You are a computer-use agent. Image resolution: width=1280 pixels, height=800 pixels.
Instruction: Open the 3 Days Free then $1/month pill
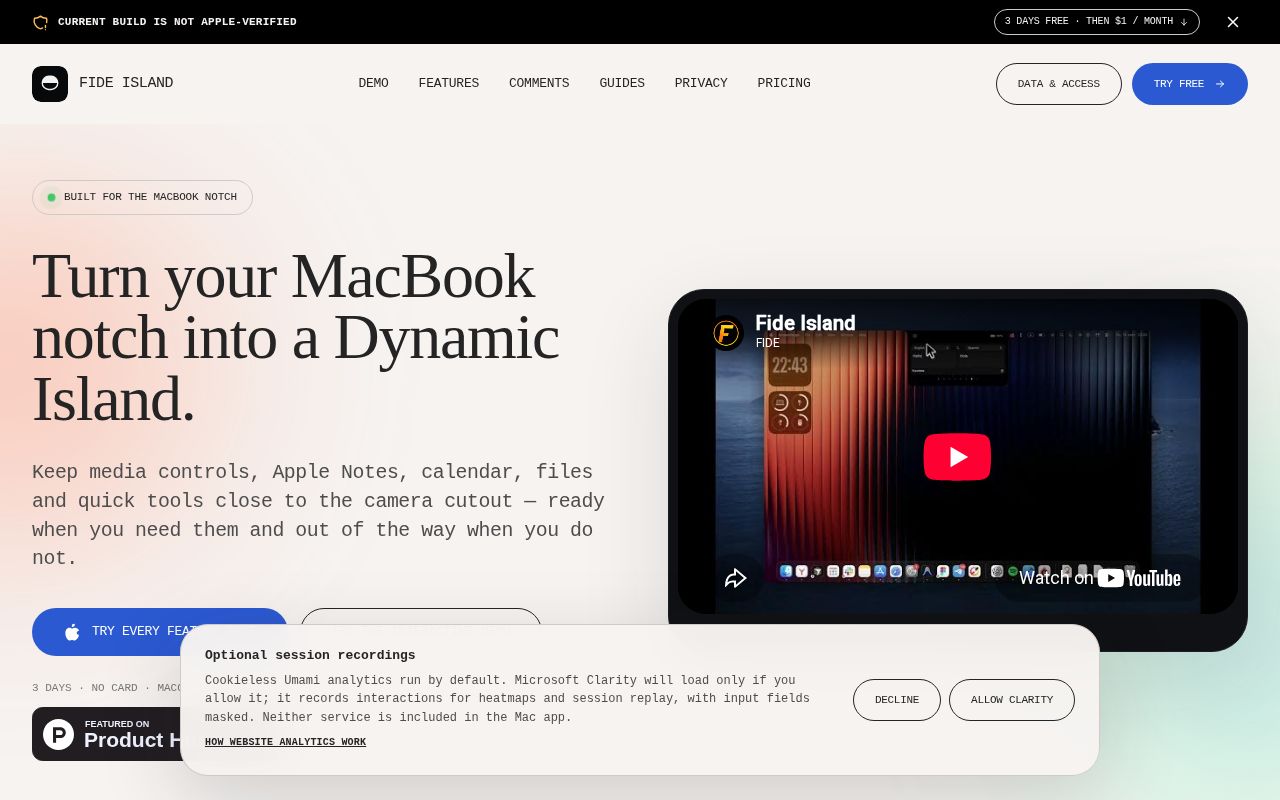tap(1096, 22)
